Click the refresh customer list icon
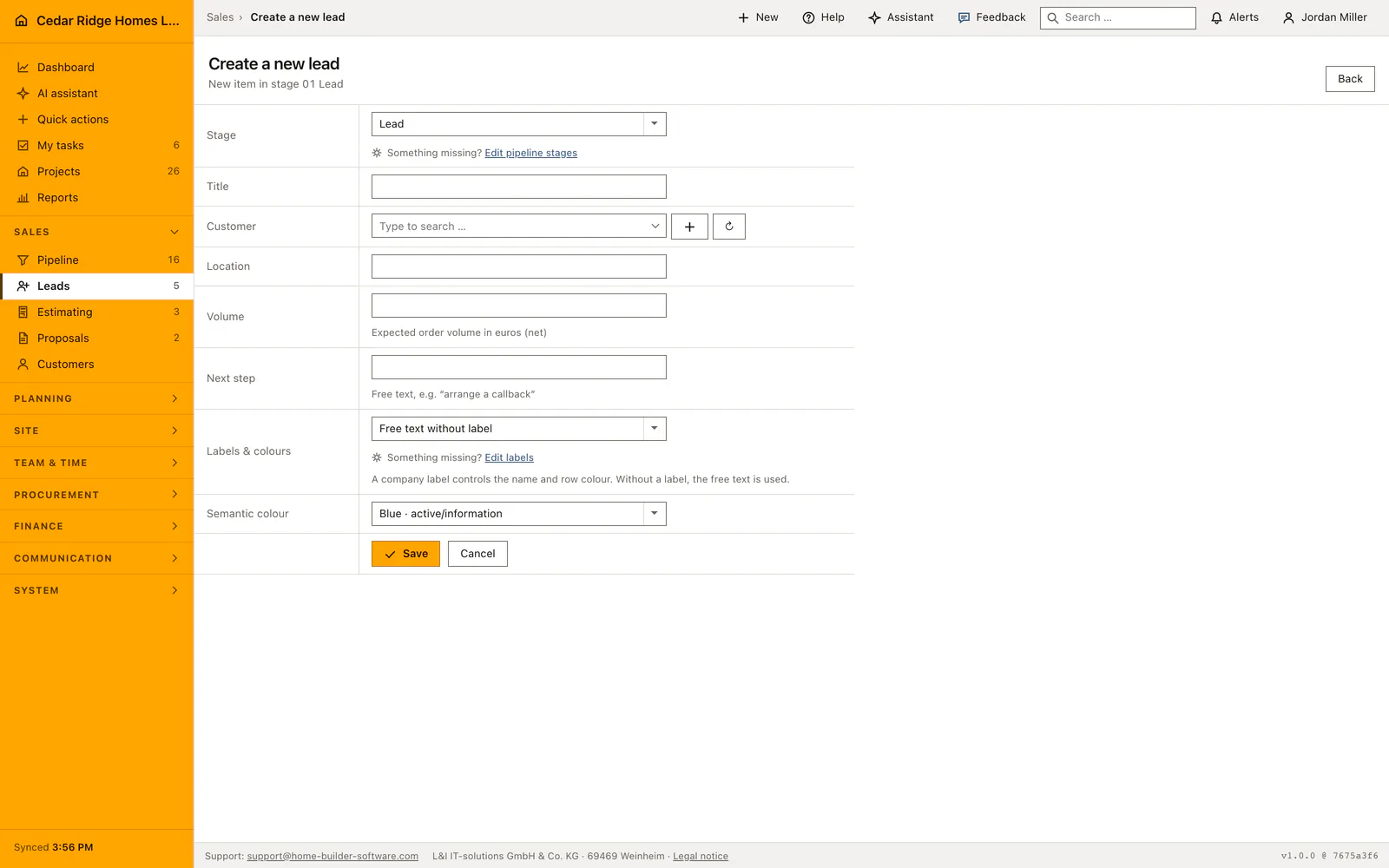 729,227
